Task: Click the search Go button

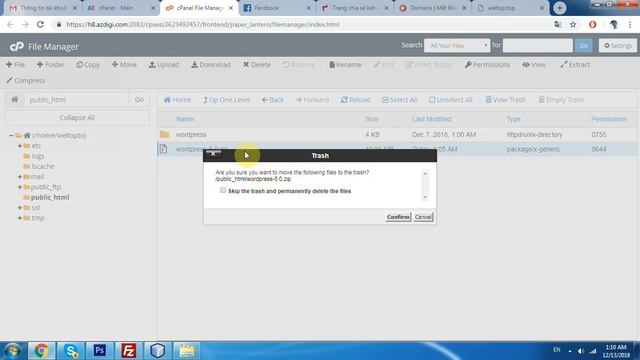Action: pyautogui.click(x=583, y=45)
